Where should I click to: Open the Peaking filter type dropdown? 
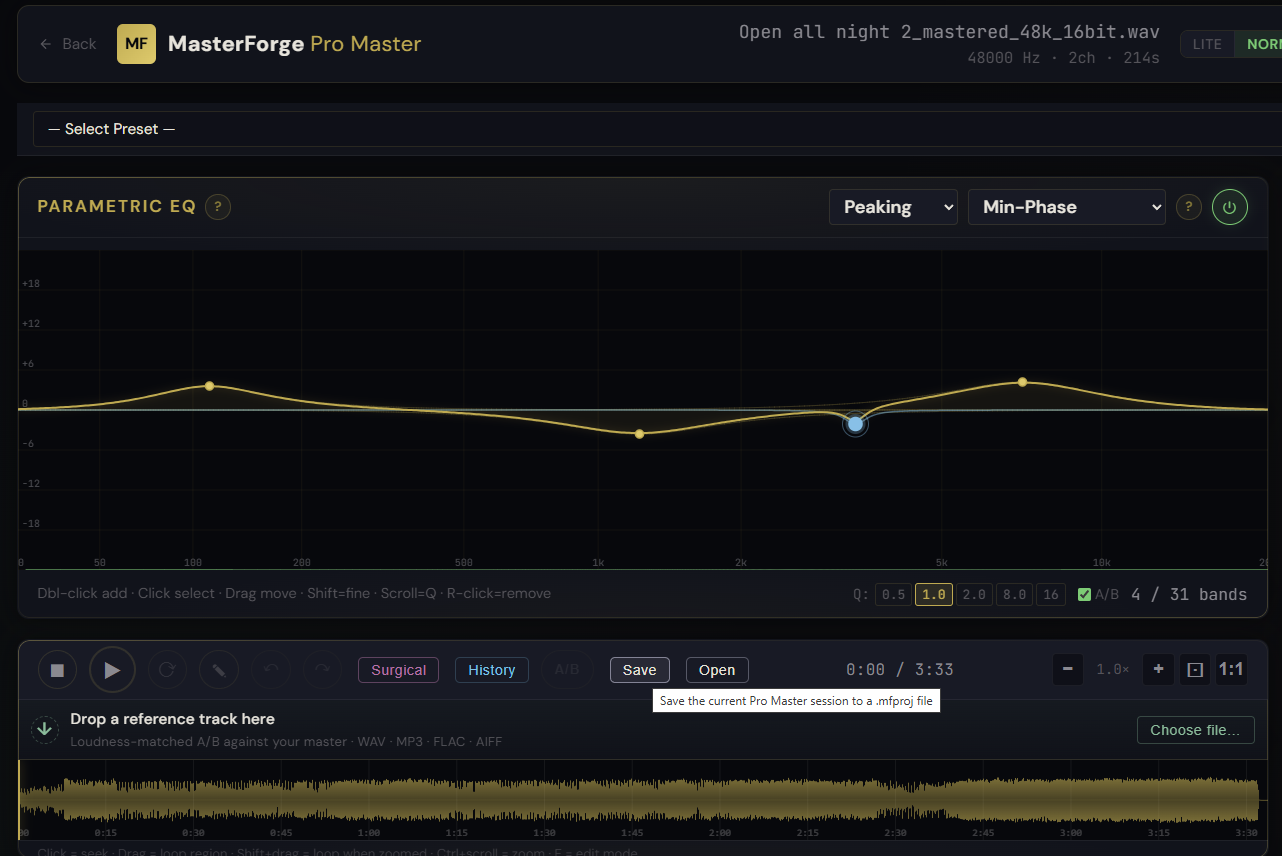pyautogui.click(x=893, y=207)
